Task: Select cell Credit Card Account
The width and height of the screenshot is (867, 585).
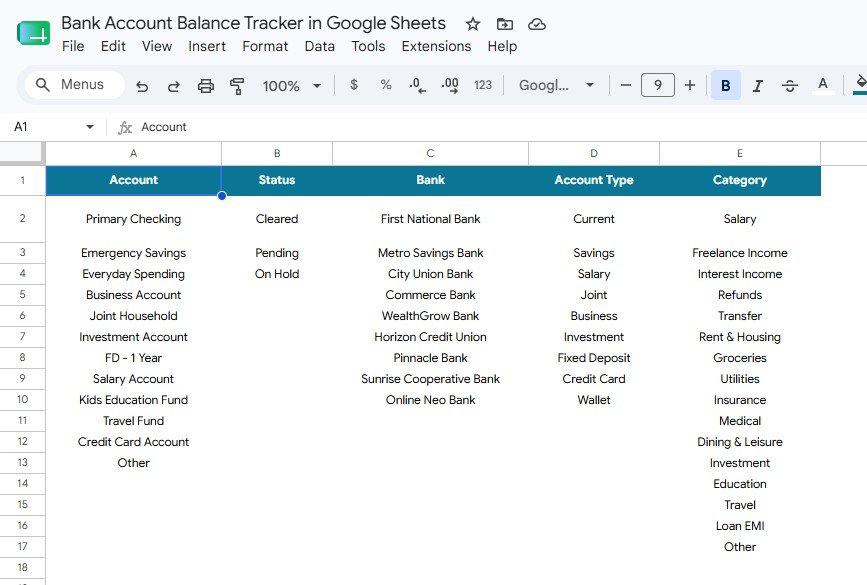Action: (133, 442)
